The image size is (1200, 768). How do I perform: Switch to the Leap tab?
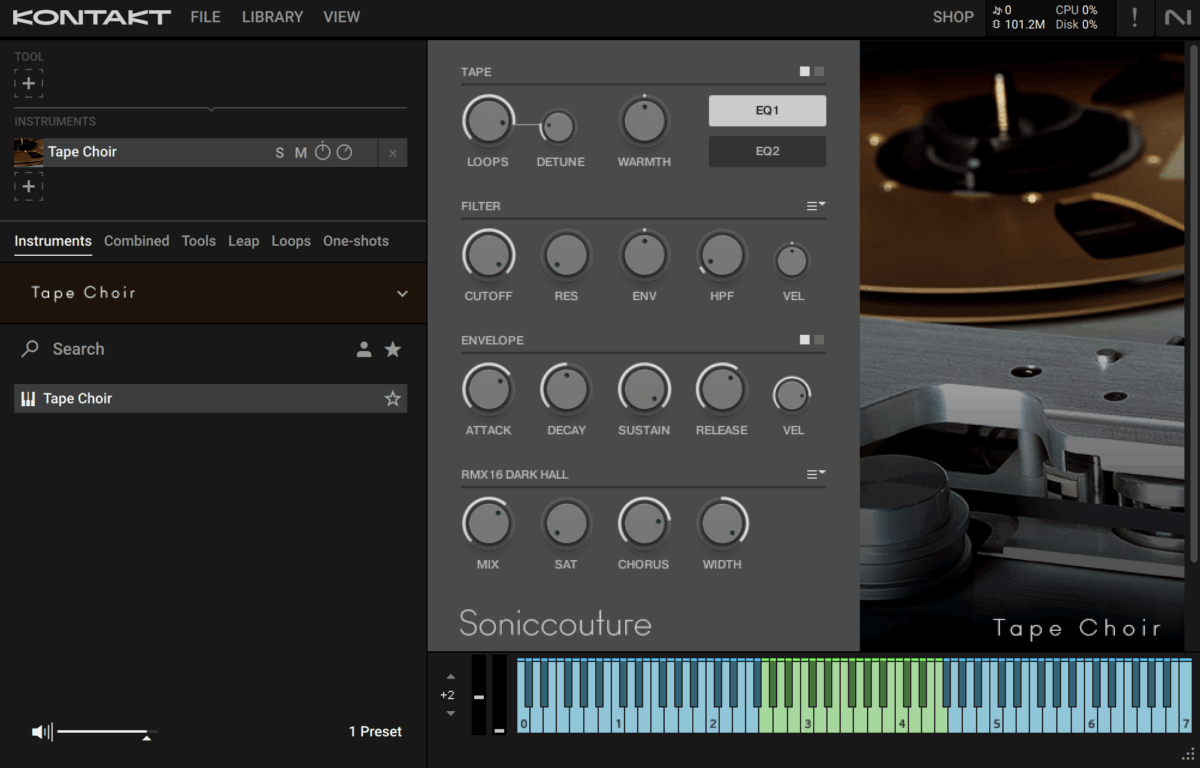(x=243, y=241)
